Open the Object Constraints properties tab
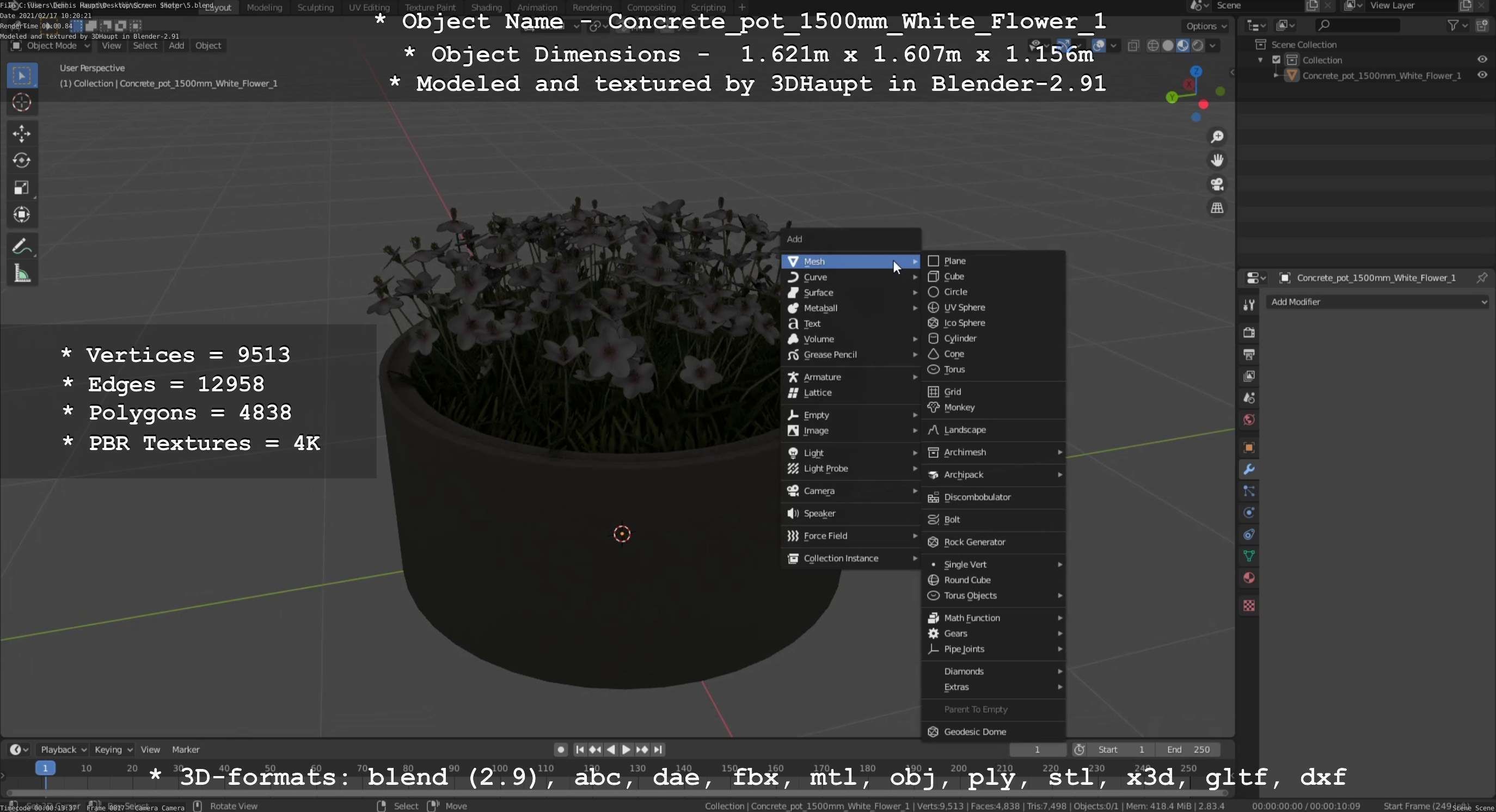 pos(1249,534)
